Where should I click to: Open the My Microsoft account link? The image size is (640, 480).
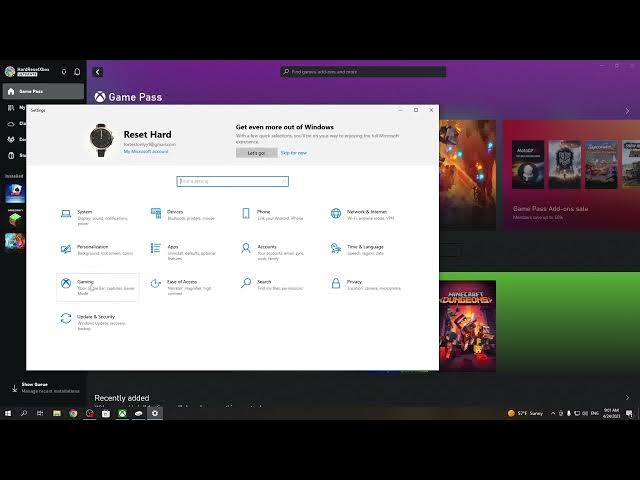point(146,151)
